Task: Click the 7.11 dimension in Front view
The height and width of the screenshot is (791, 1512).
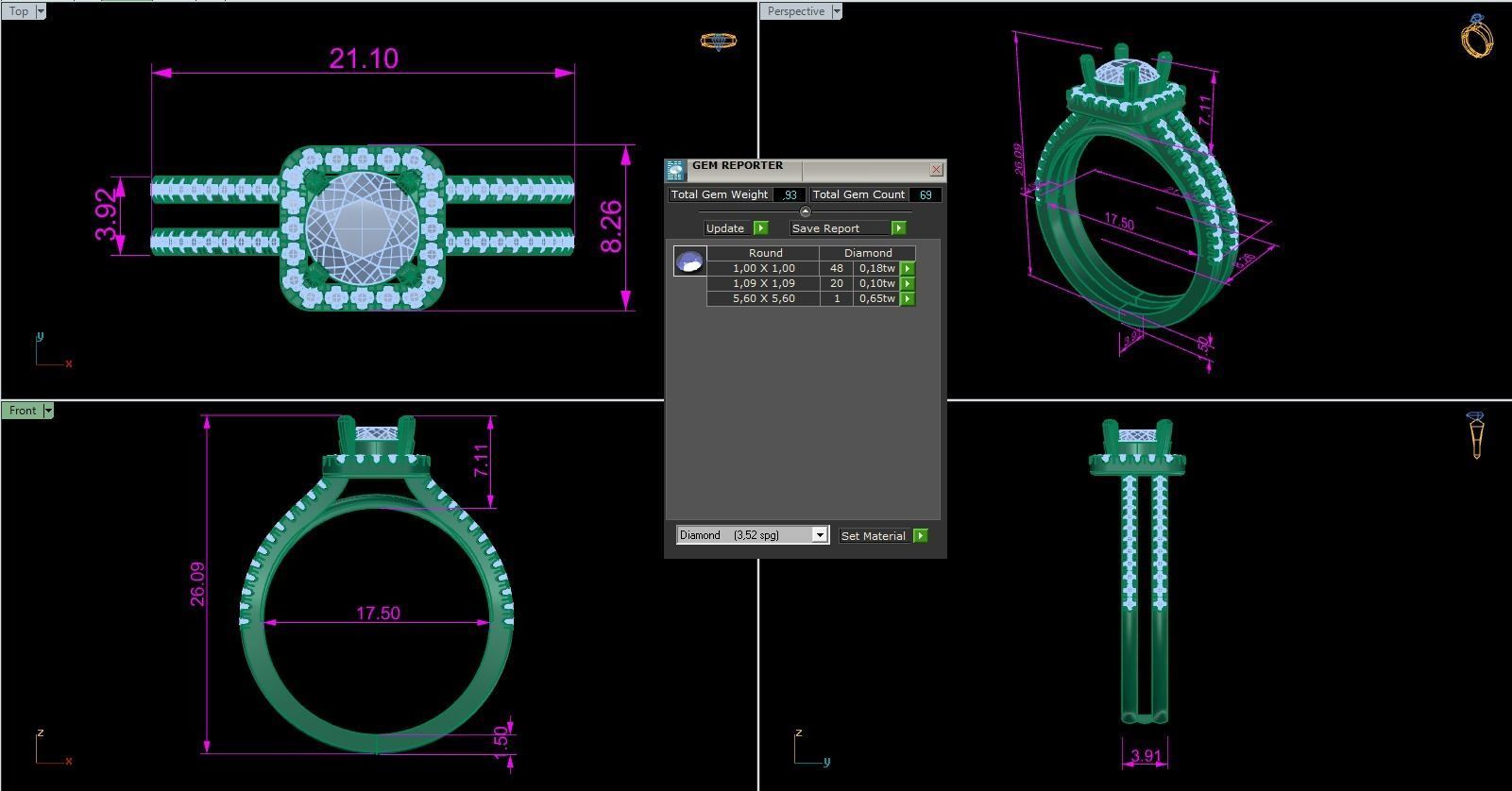Action: [482, 460]
